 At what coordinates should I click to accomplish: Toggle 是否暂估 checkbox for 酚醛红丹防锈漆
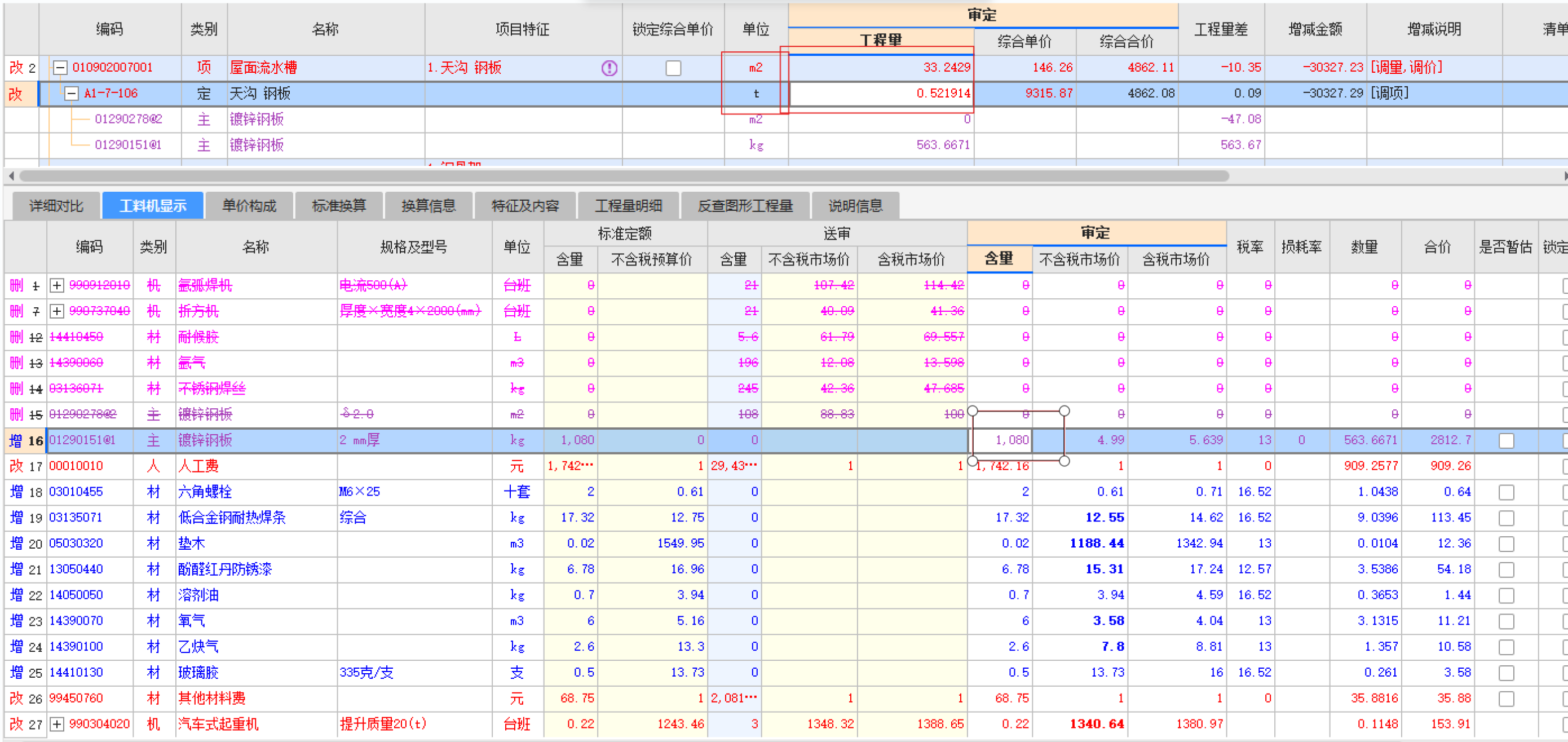click(1506, 569)
